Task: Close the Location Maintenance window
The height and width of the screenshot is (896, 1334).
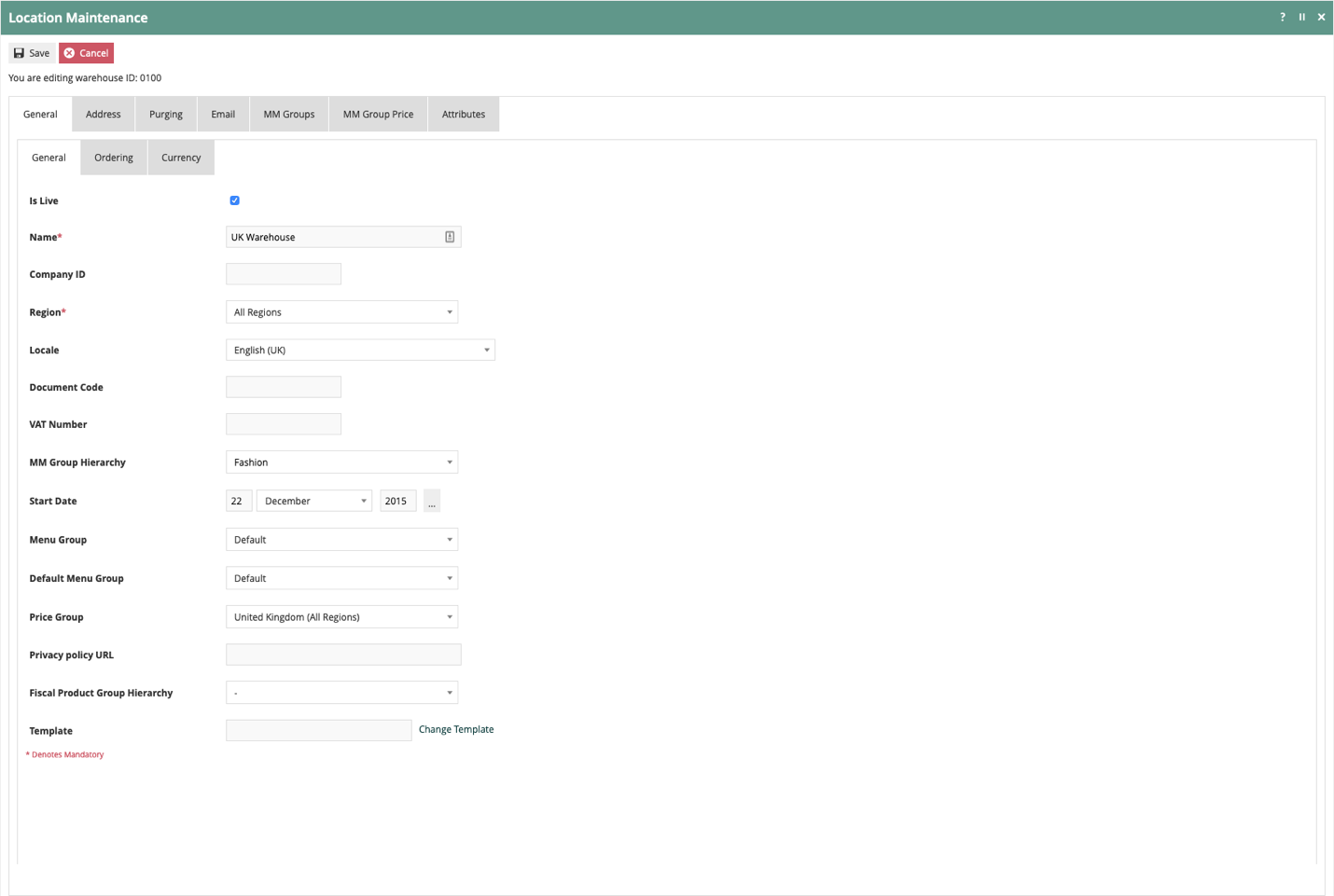Action: coord(1321,17)
